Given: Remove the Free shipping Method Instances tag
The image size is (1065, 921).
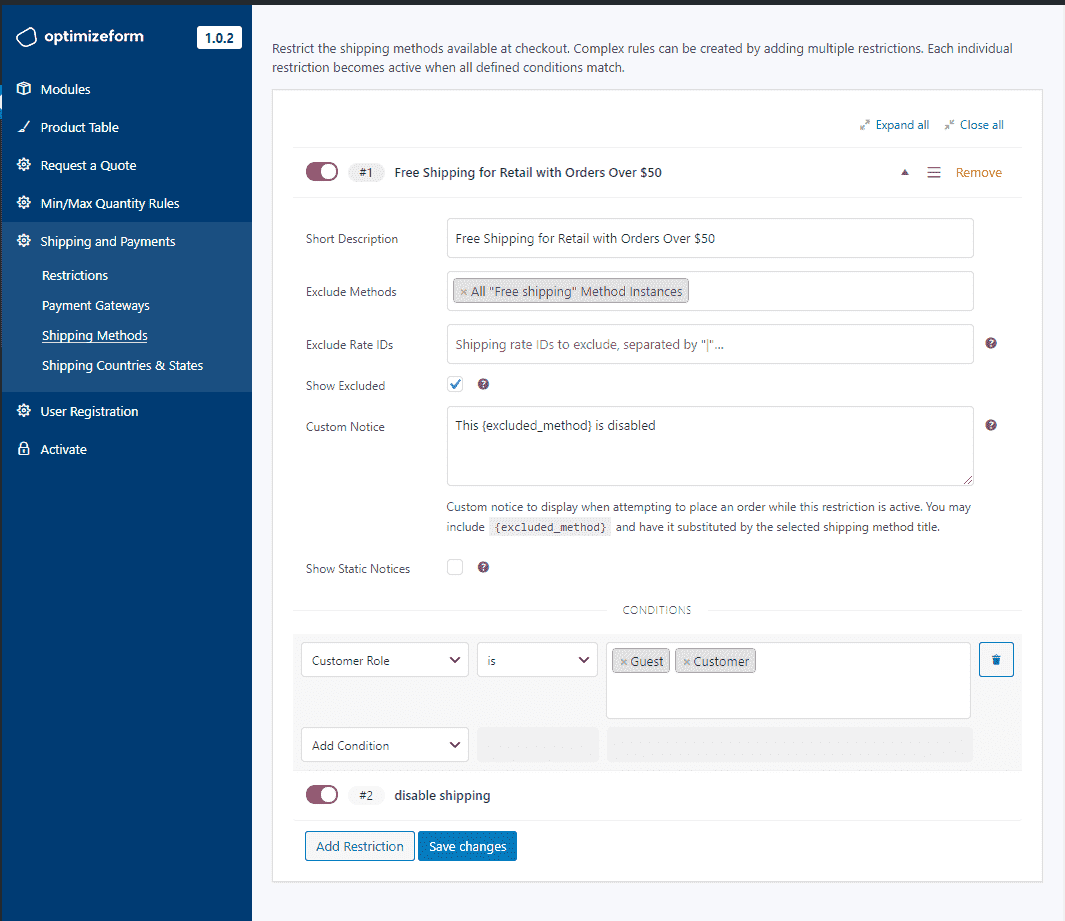Looking at the screenshot, I should (464, 291).
